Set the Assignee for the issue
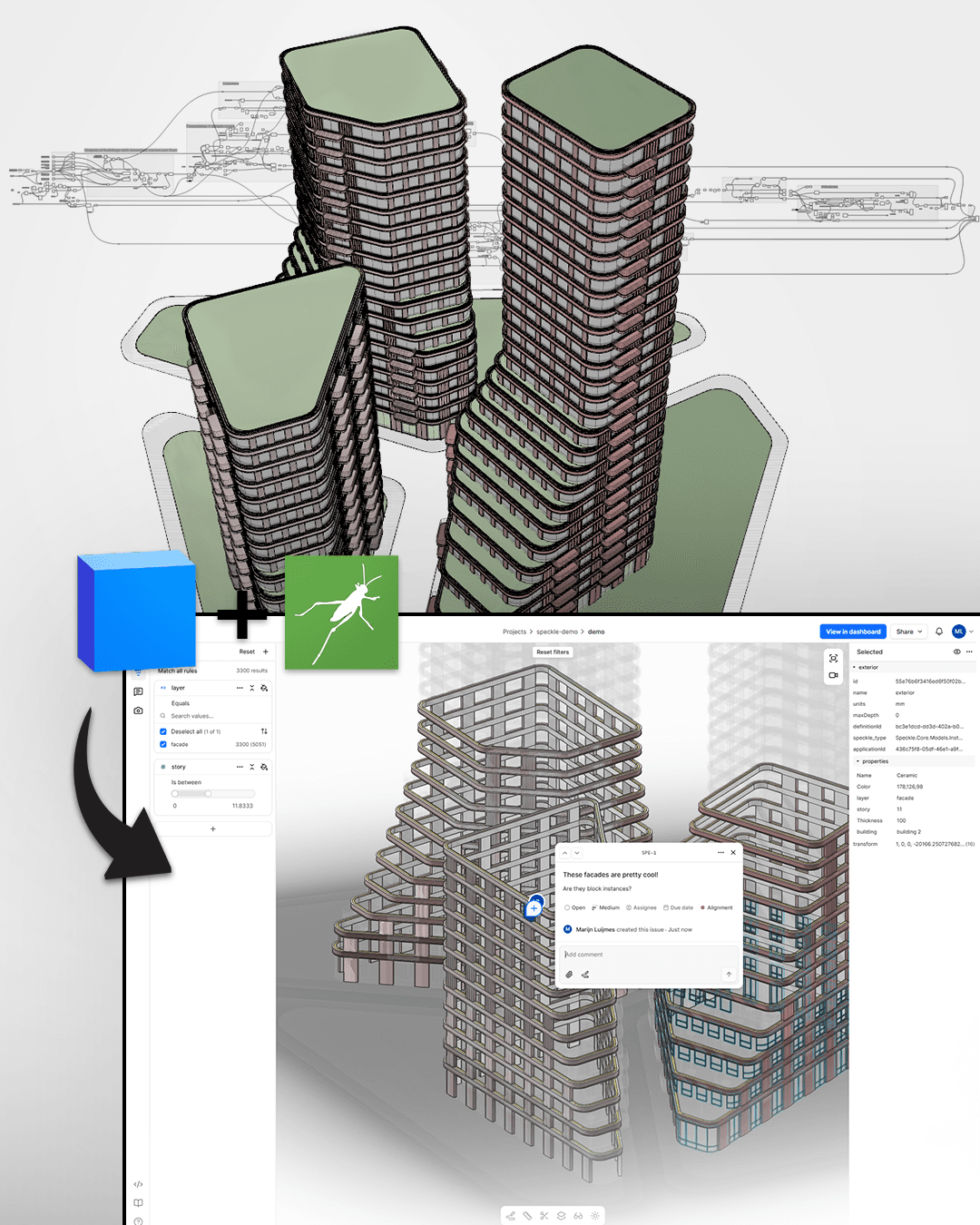980x1225 pixels. tap(642, 907)
